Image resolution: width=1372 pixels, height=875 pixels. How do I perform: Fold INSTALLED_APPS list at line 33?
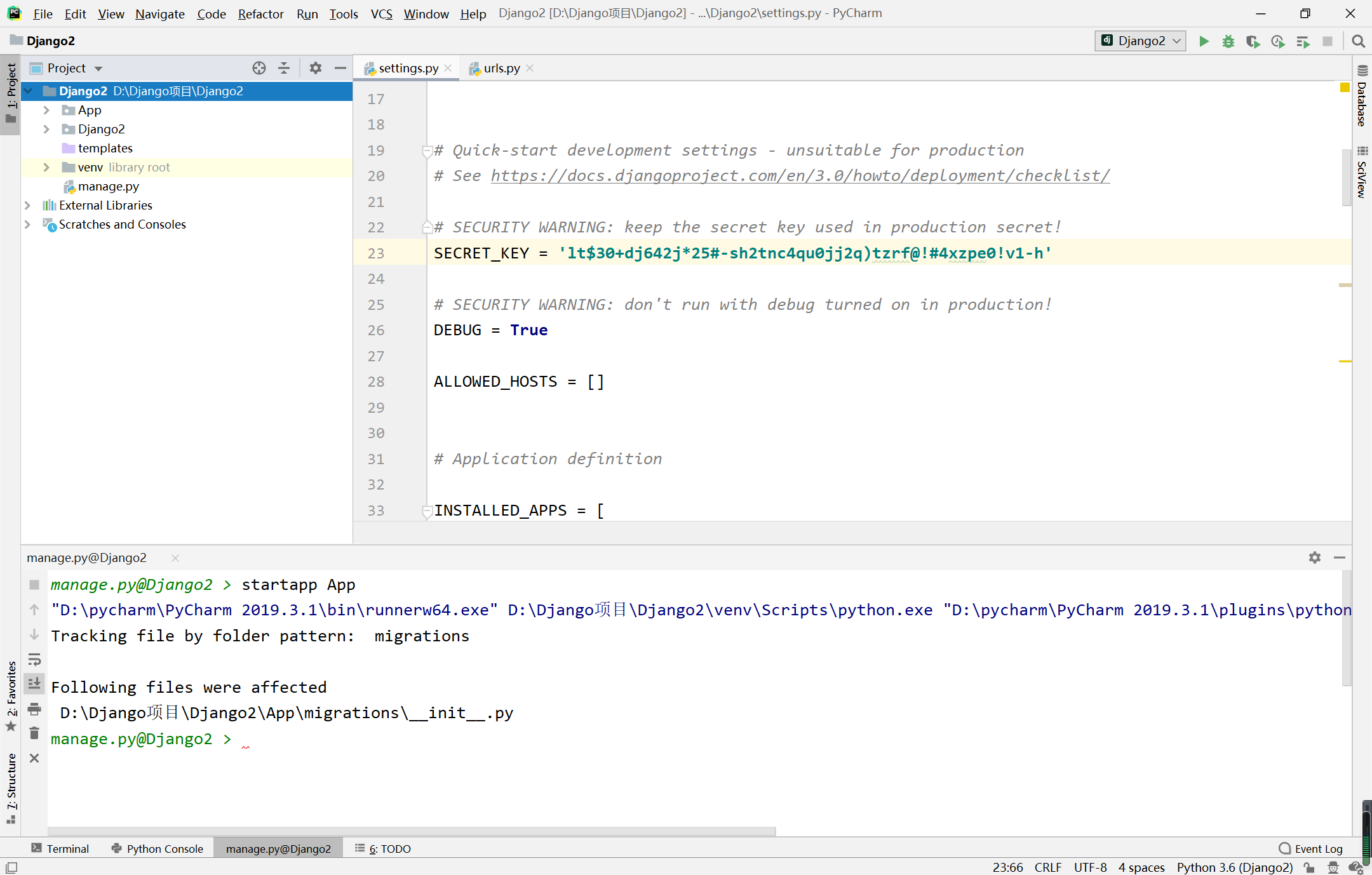click(427, 511)
